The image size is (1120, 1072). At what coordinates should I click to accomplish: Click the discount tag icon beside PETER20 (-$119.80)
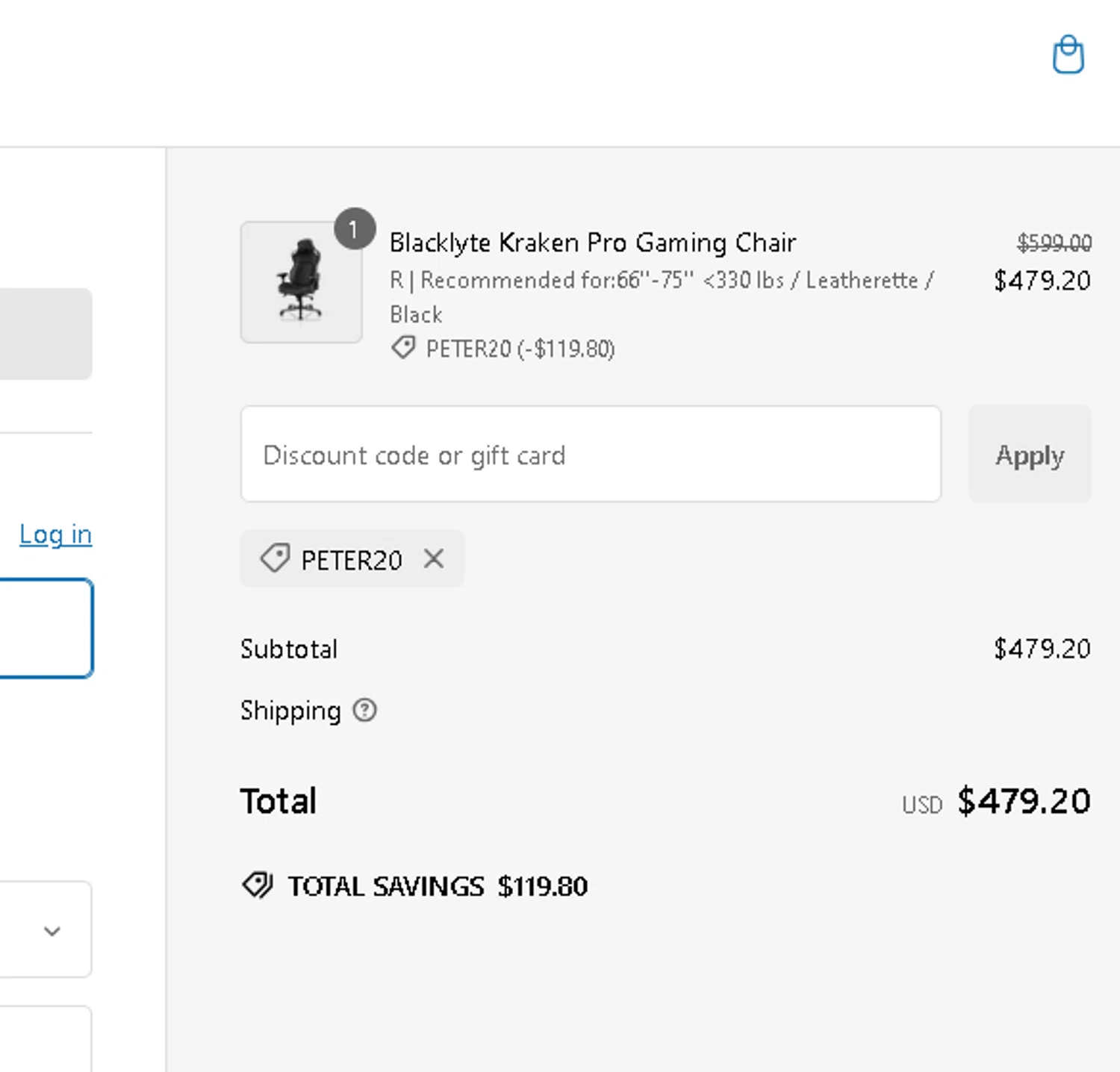click(x=403, y=348)
